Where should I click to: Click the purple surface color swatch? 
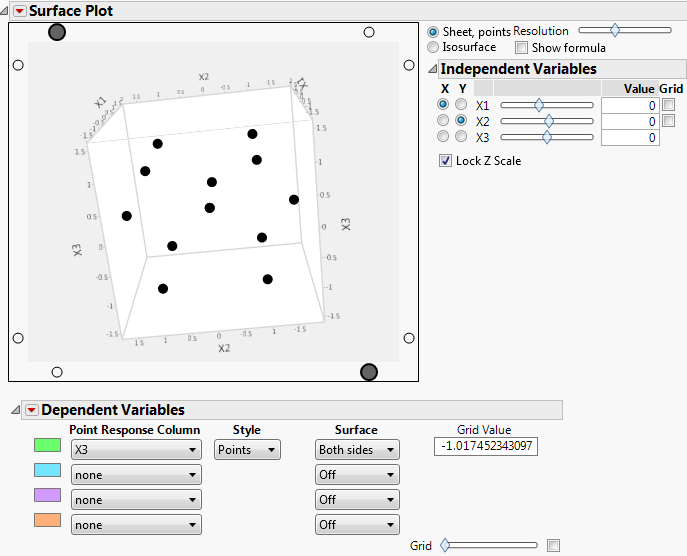tap(47, 496)
